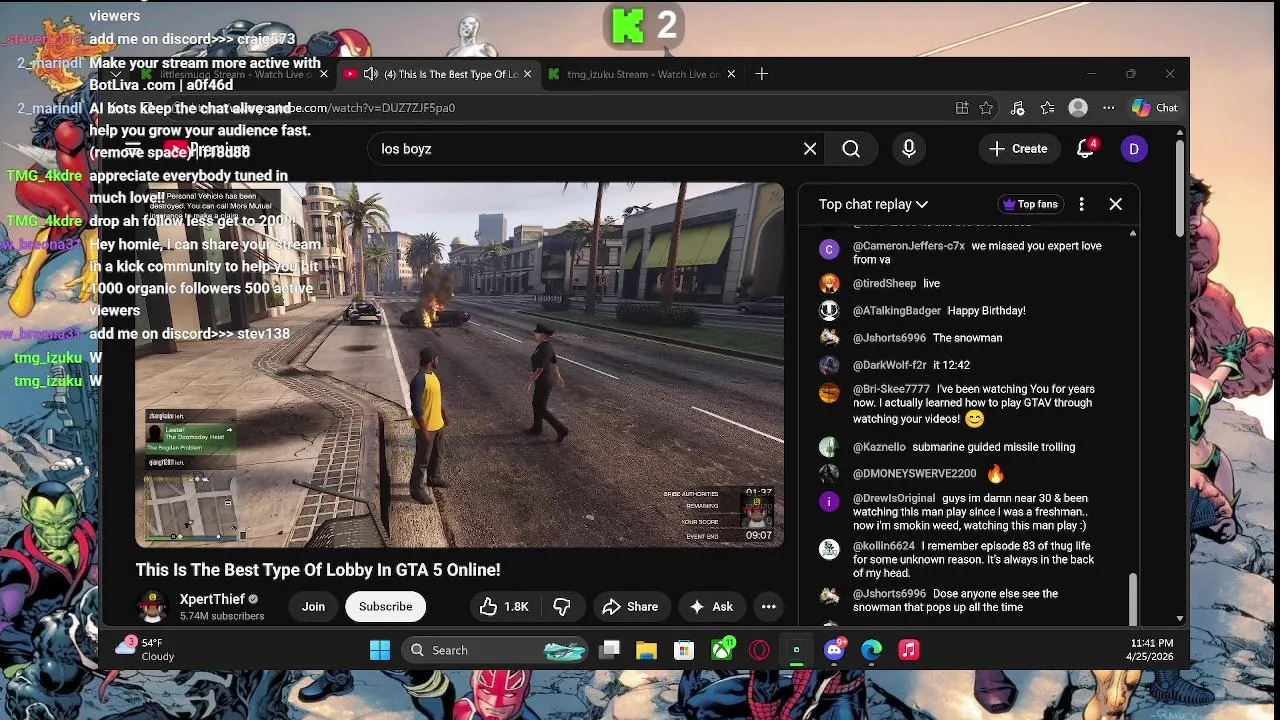Click chat message 'submarine guided missile trolling'
The width and height of the screenshot is (1280, 720).
pyautogui.click(x=993, y=447)
